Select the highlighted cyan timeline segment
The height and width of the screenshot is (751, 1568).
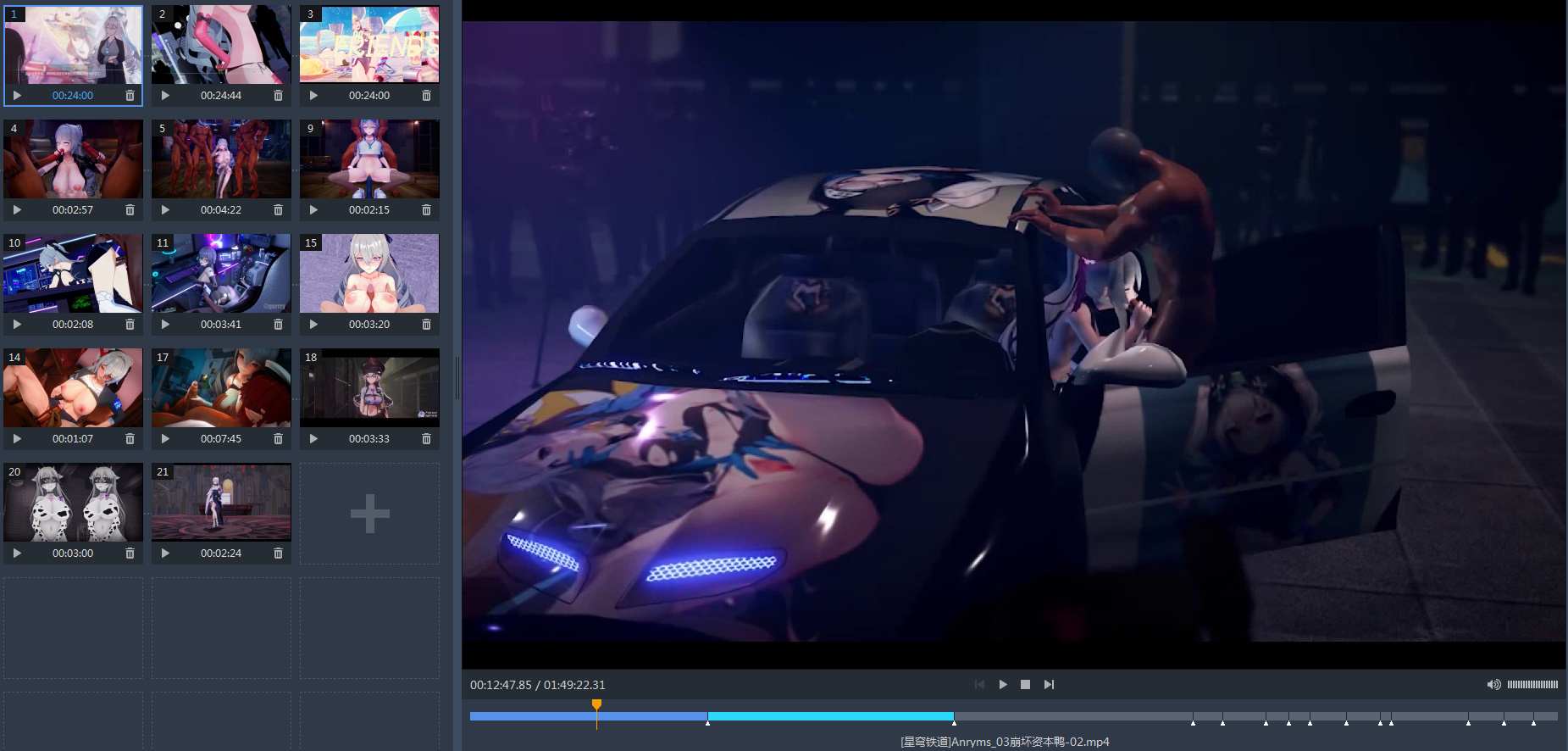coord(830,716)
